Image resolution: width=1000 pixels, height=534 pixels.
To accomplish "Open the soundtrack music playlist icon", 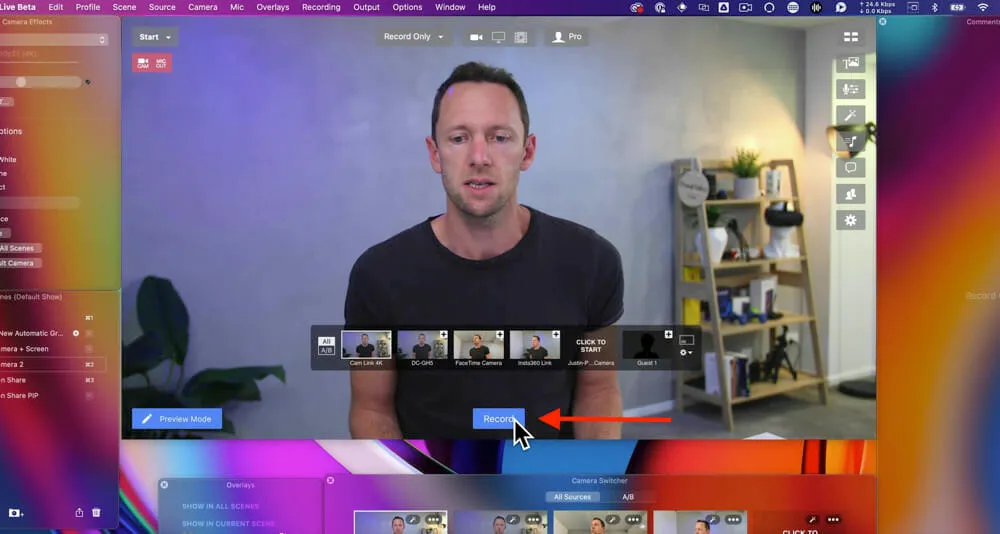I will pyautogui.click(x=851, y=142).
